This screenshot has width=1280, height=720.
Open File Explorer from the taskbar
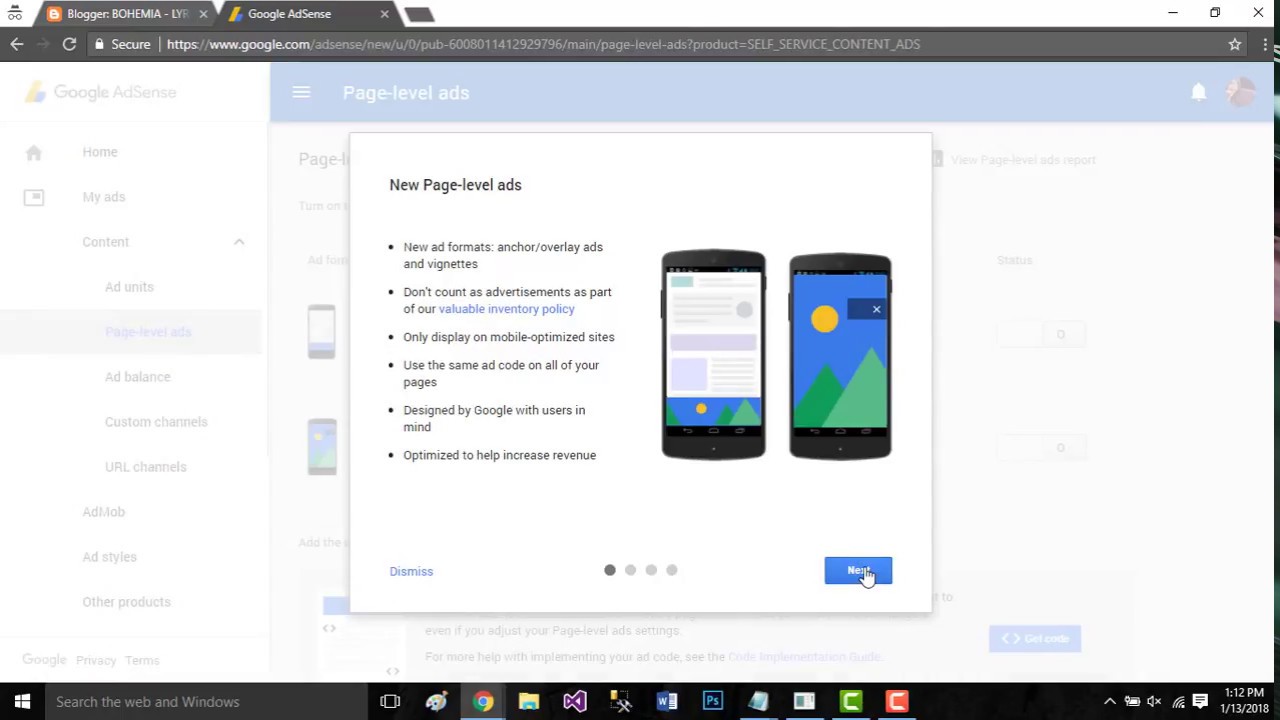point(529,702)
